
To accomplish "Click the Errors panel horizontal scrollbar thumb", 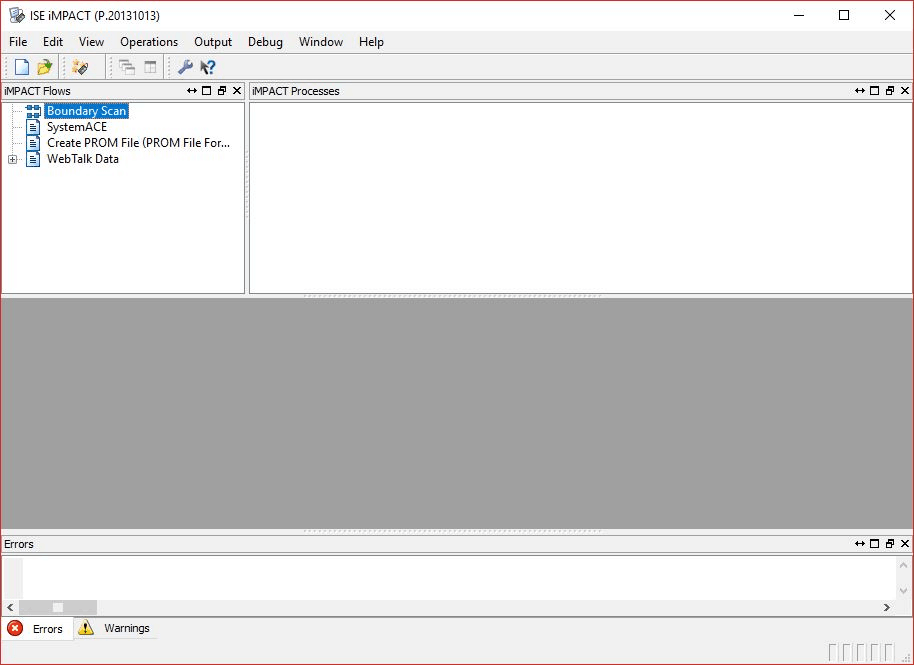I will pyautogui.click(x=58, y=607).
